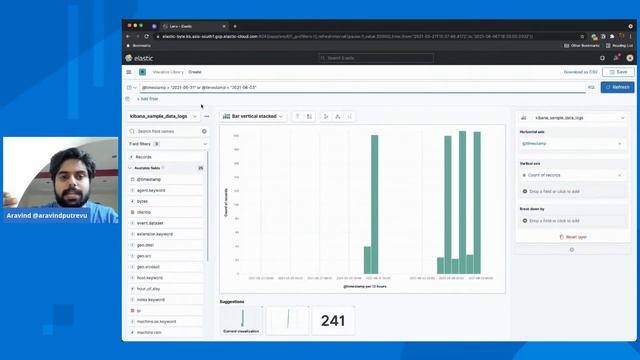
Task: Select the hour_of_day field
Action: pyautogui.click(x=166, y=289)
